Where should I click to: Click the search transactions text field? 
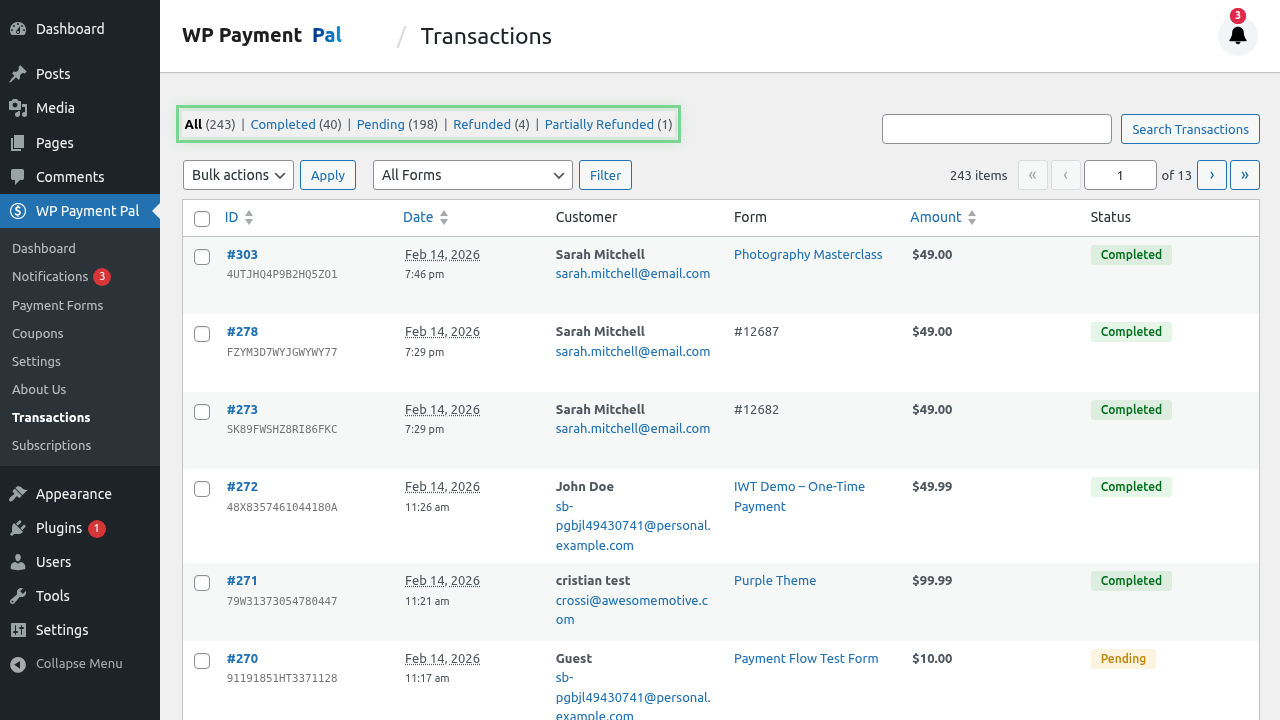(x=996, y=129)
